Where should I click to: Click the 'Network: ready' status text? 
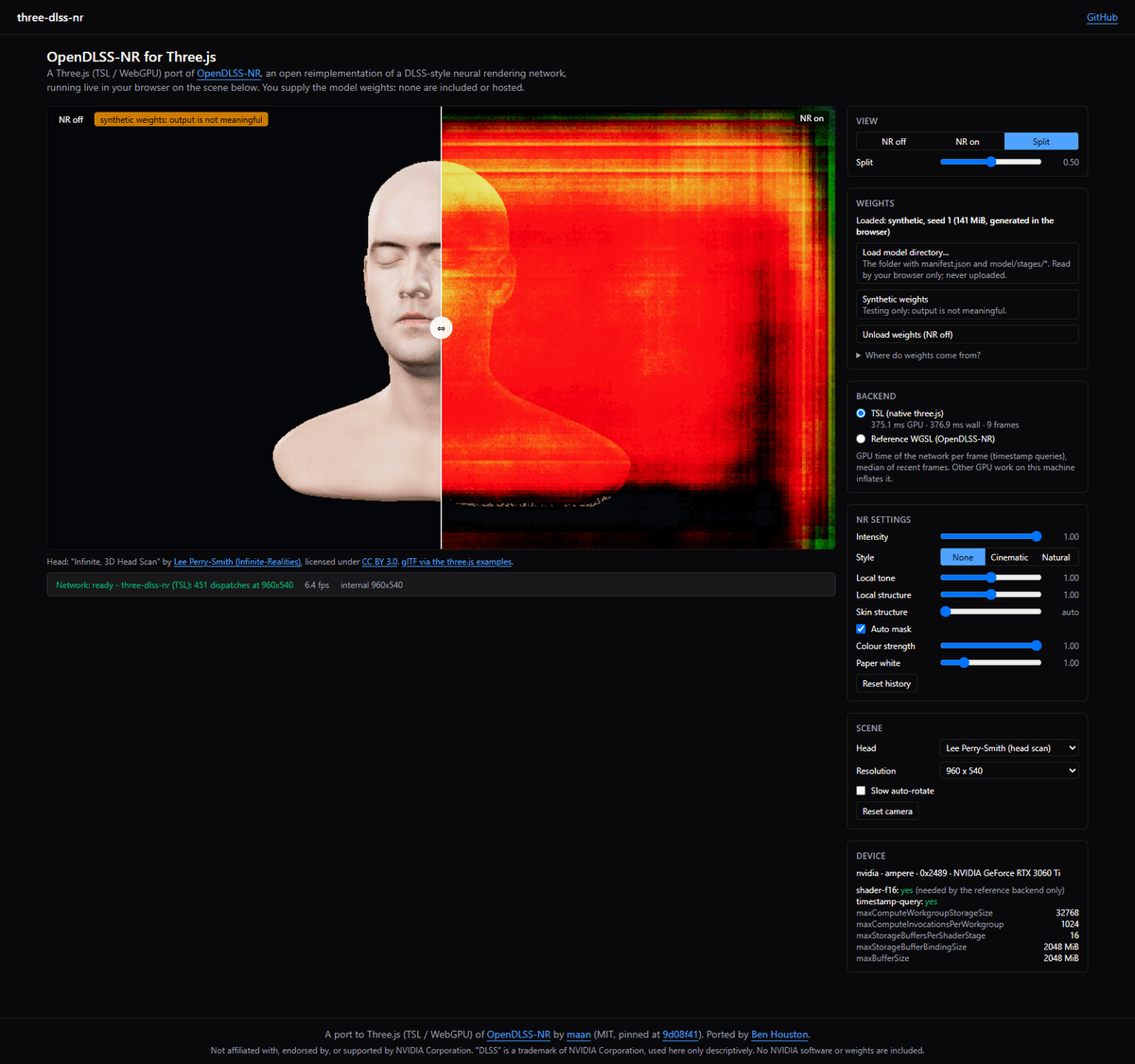(174, 585)
